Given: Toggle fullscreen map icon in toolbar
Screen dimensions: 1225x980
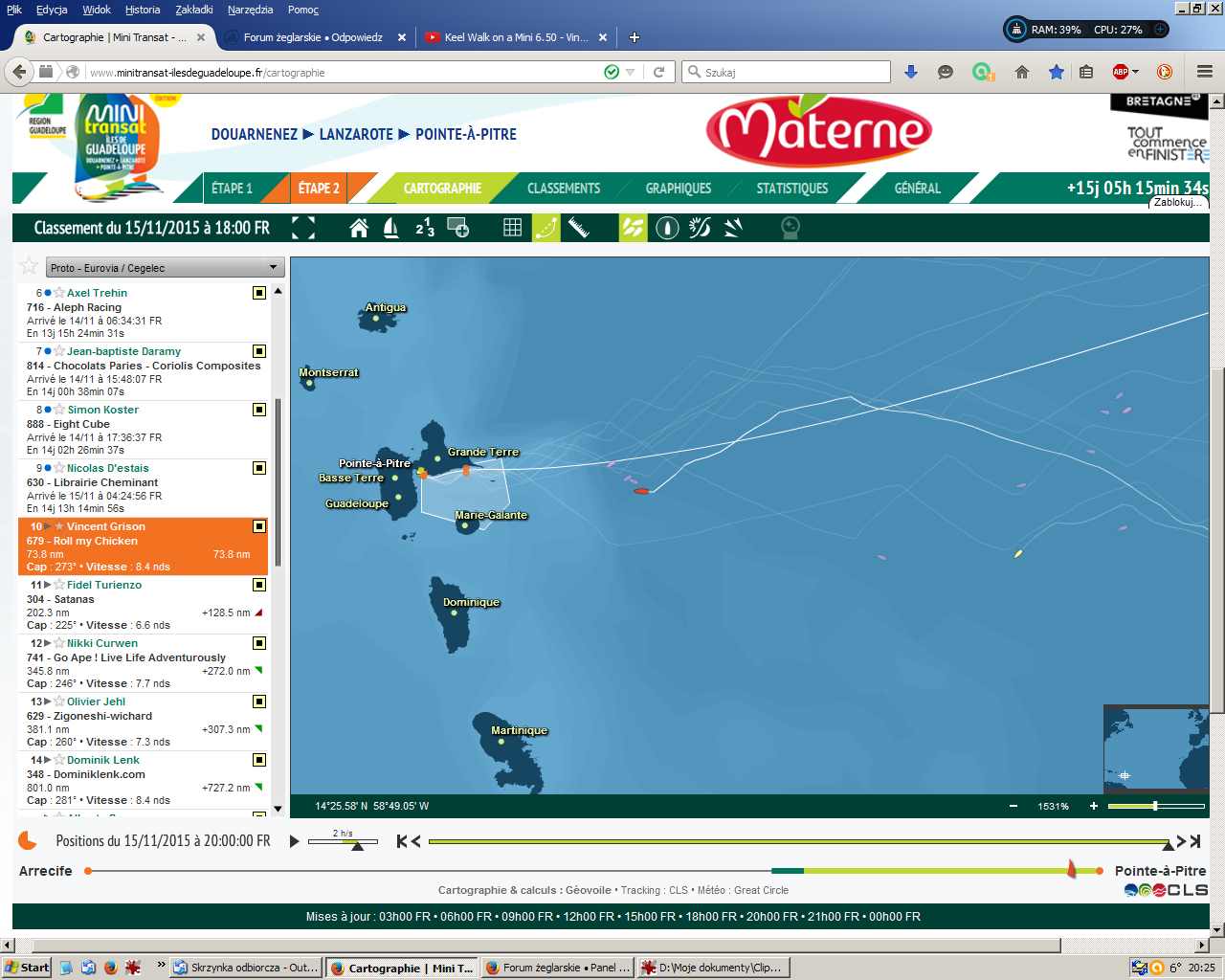Looking at the screenshot, I should 303,228.
